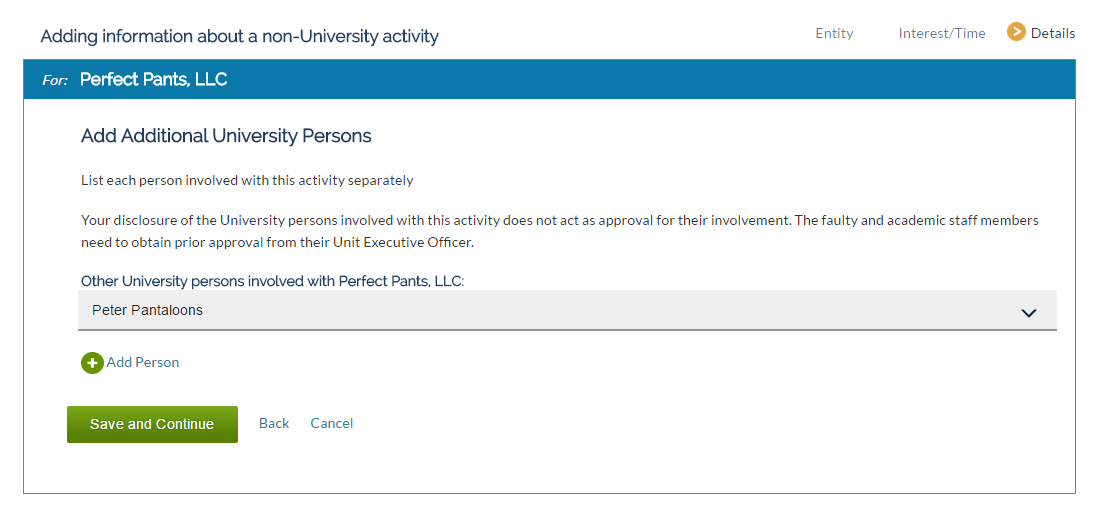Click the Adding information about non-University activity title
Viewport: 1101px width, 528px height.
239,36
